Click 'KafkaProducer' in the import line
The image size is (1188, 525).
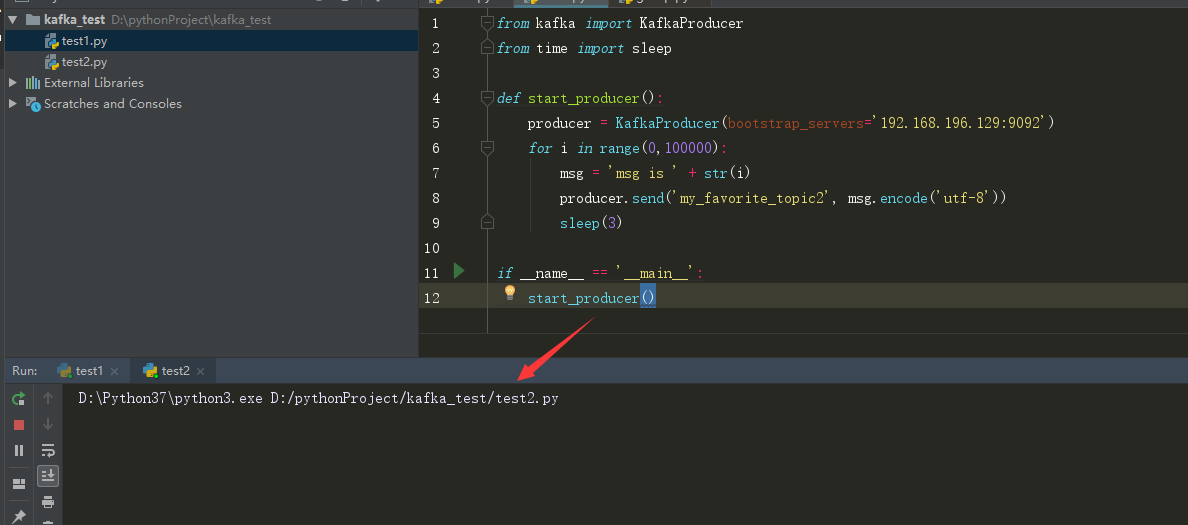click(691, 23)
